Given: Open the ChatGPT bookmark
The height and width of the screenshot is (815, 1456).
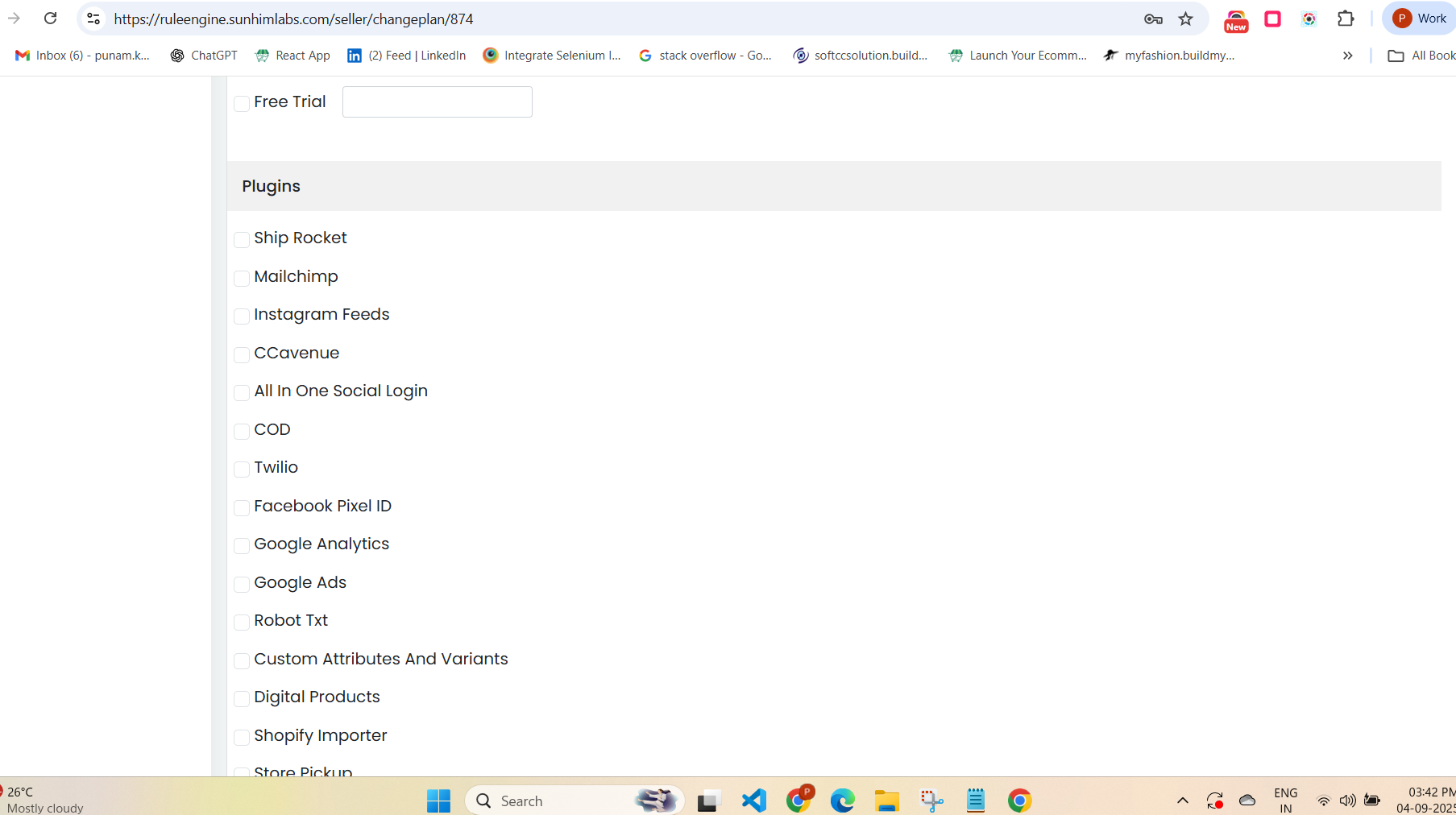Looking at the screenshot, I should pyautogui.click(x=204, y=56).
